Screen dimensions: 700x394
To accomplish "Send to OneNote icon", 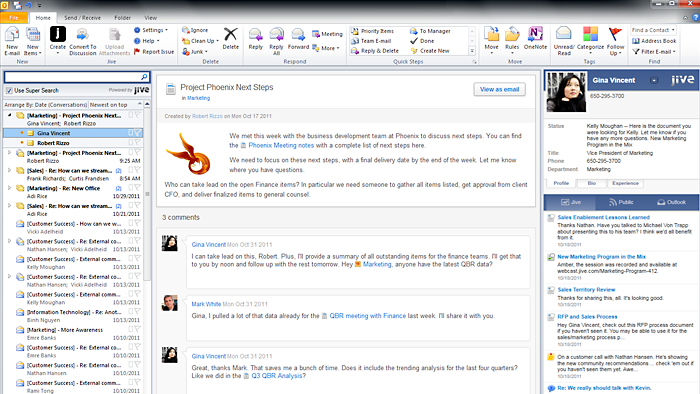I will pos(535,34).
